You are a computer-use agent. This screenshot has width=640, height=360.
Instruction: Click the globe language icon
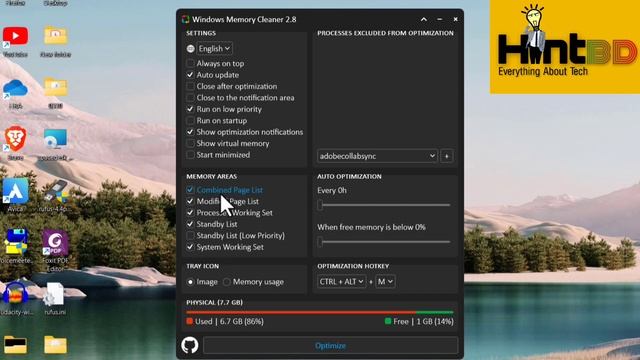pyautogui.click(x=190, y=49)
